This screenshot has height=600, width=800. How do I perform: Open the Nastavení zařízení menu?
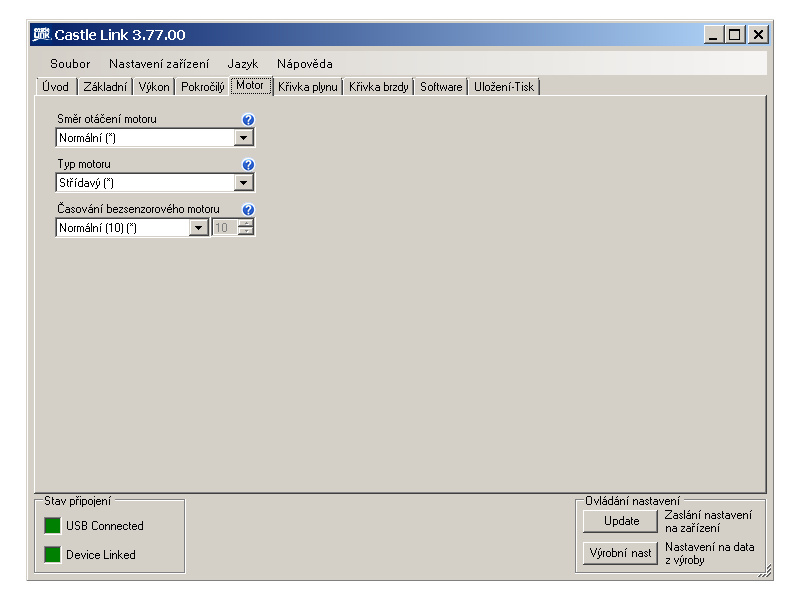(159, 64)
